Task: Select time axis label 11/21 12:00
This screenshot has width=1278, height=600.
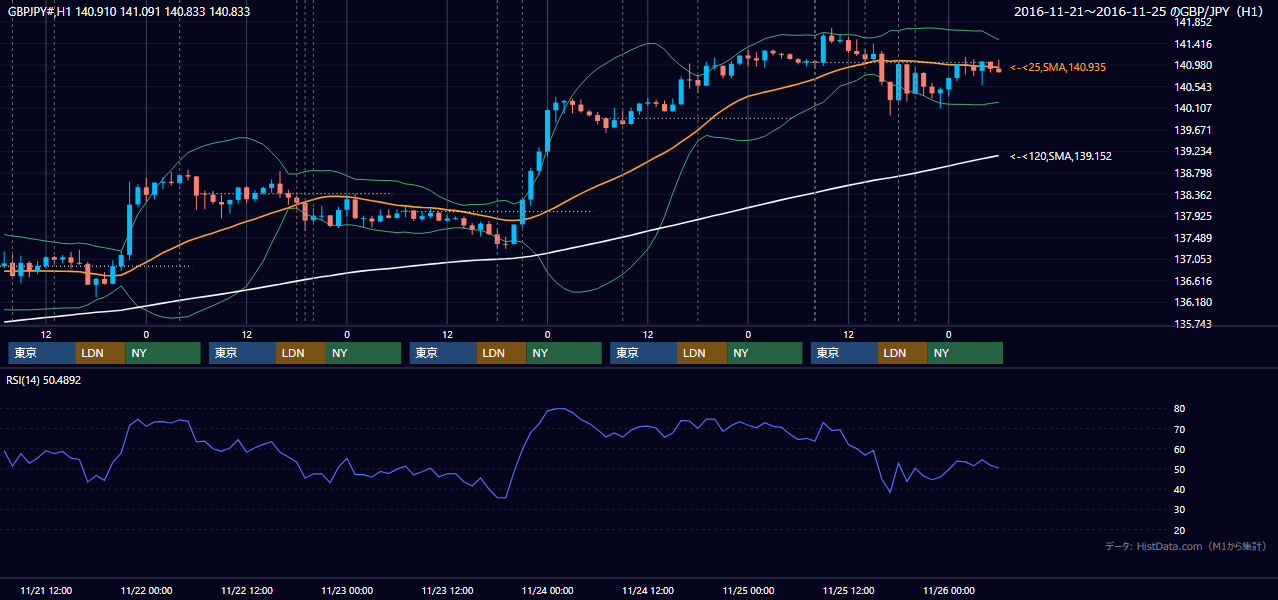Action: click(x=46, y=591)
